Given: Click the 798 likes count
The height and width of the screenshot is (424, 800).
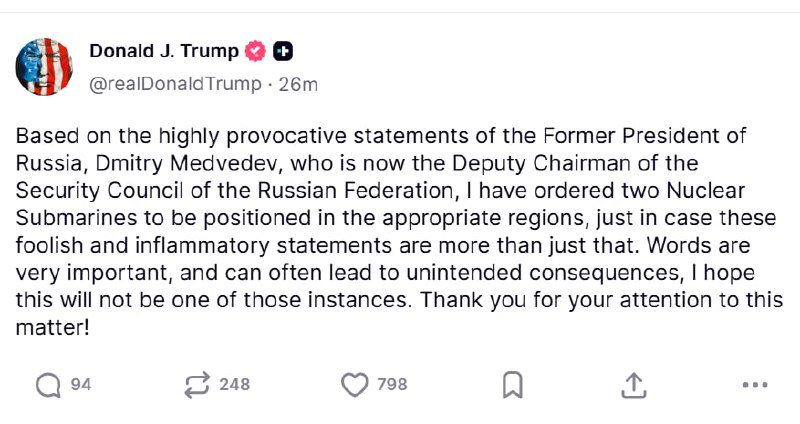Looking at the screenshot, I should point(392,384).
